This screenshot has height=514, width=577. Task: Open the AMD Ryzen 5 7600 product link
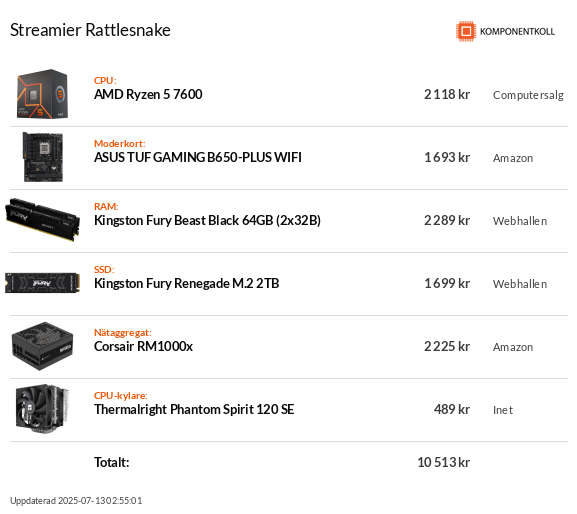(148, 95)
